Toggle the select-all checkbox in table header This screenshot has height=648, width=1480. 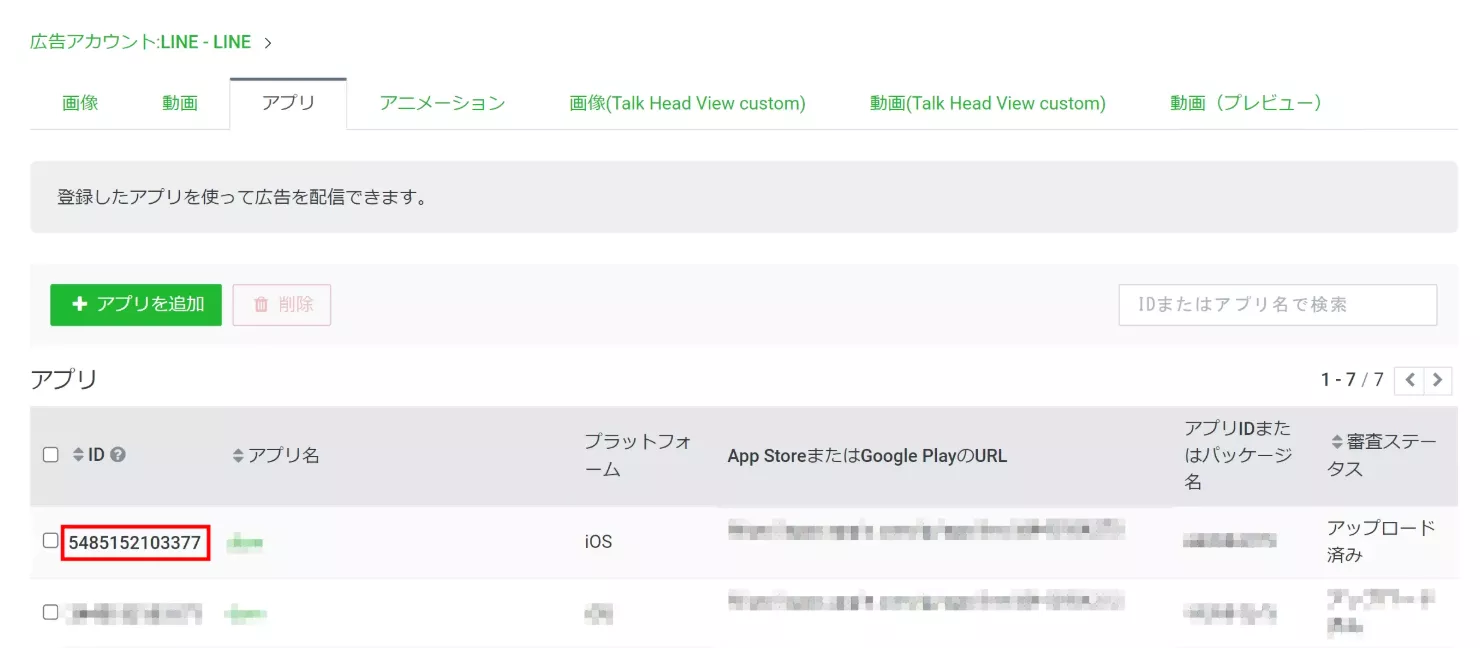[51, 455]
